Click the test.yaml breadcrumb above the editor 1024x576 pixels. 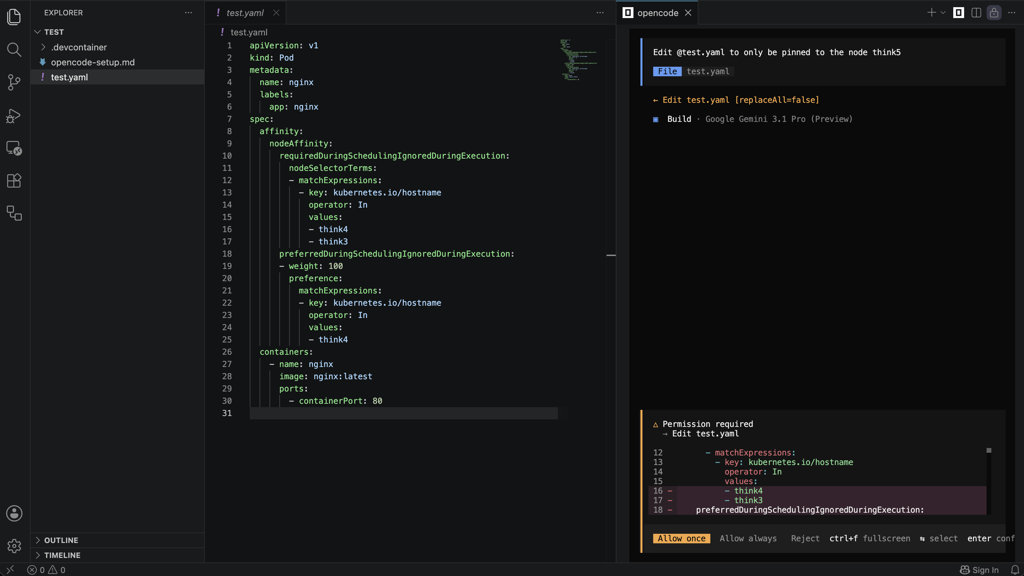tap(249, 32)
